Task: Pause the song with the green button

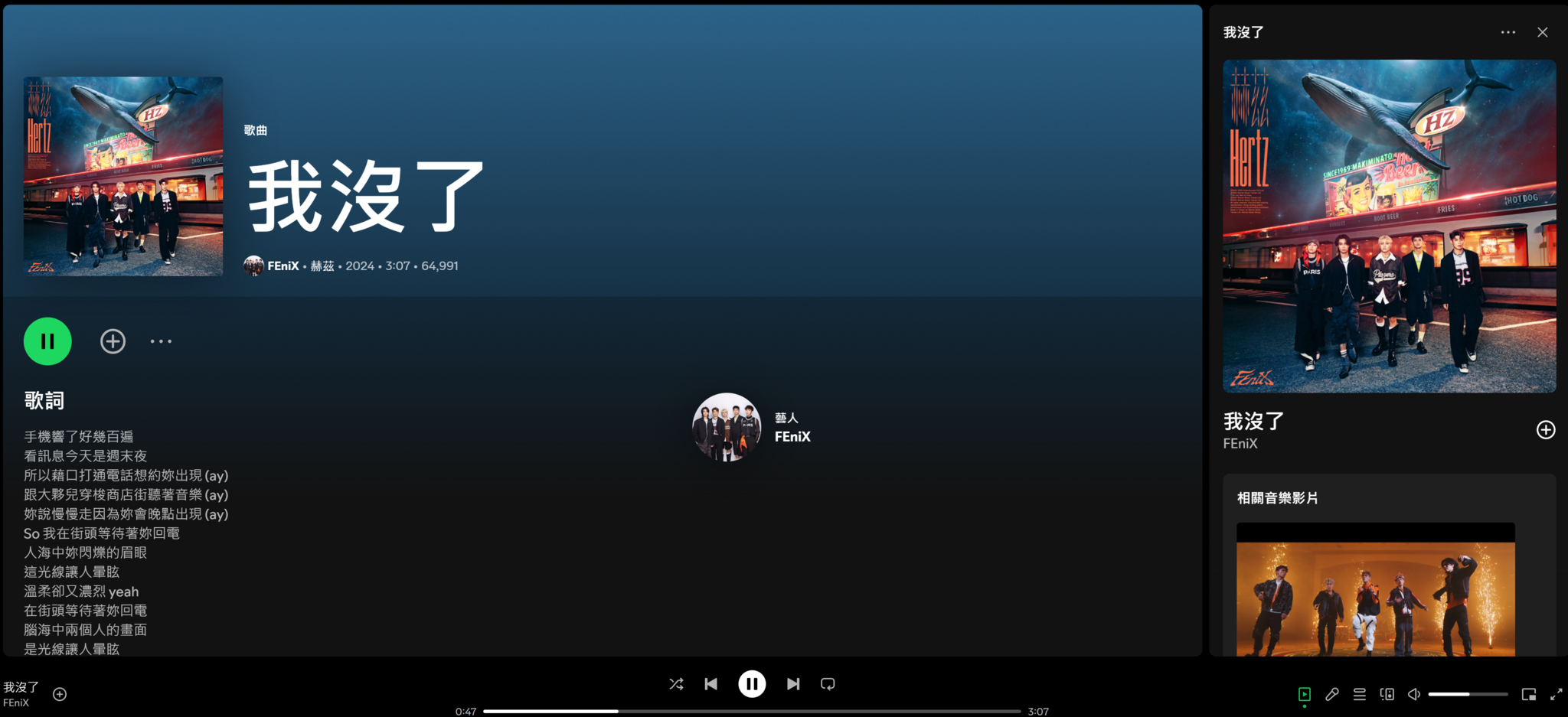Action: [x=47, y=341]
